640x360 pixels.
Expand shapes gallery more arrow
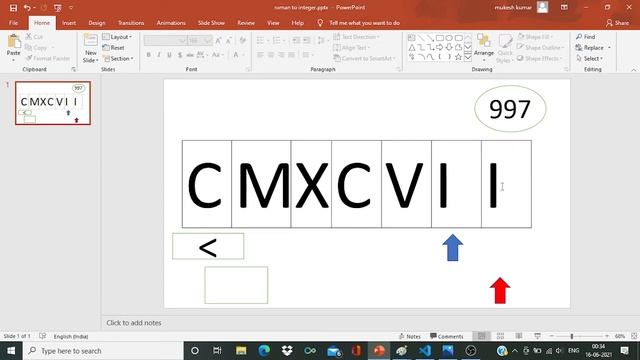468,58
